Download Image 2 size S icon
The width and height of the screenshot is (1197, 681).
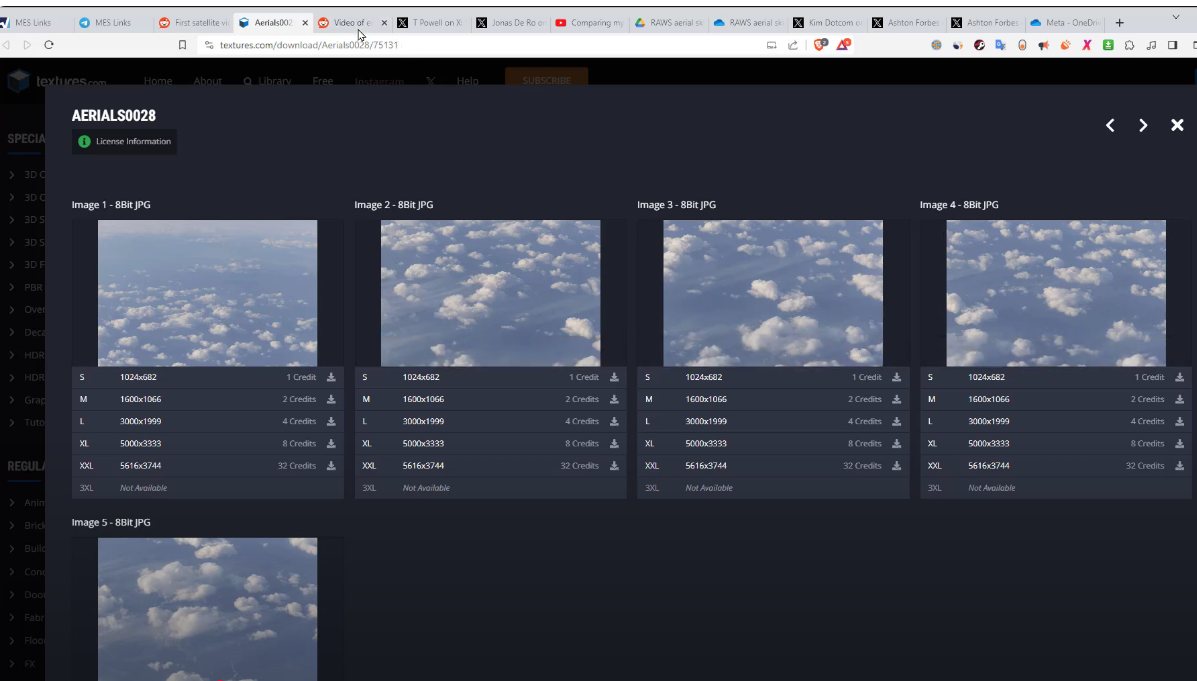pos(614,377)
